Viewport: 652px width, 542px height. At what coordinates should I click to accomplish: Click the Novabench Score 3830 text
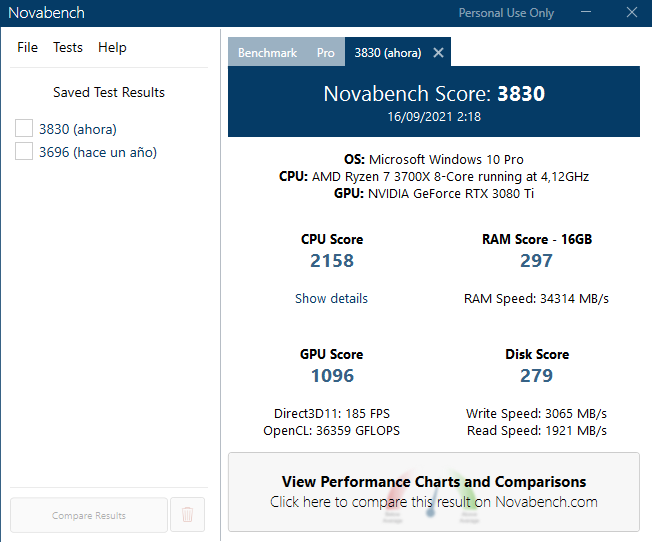click(x=434, y=94)
